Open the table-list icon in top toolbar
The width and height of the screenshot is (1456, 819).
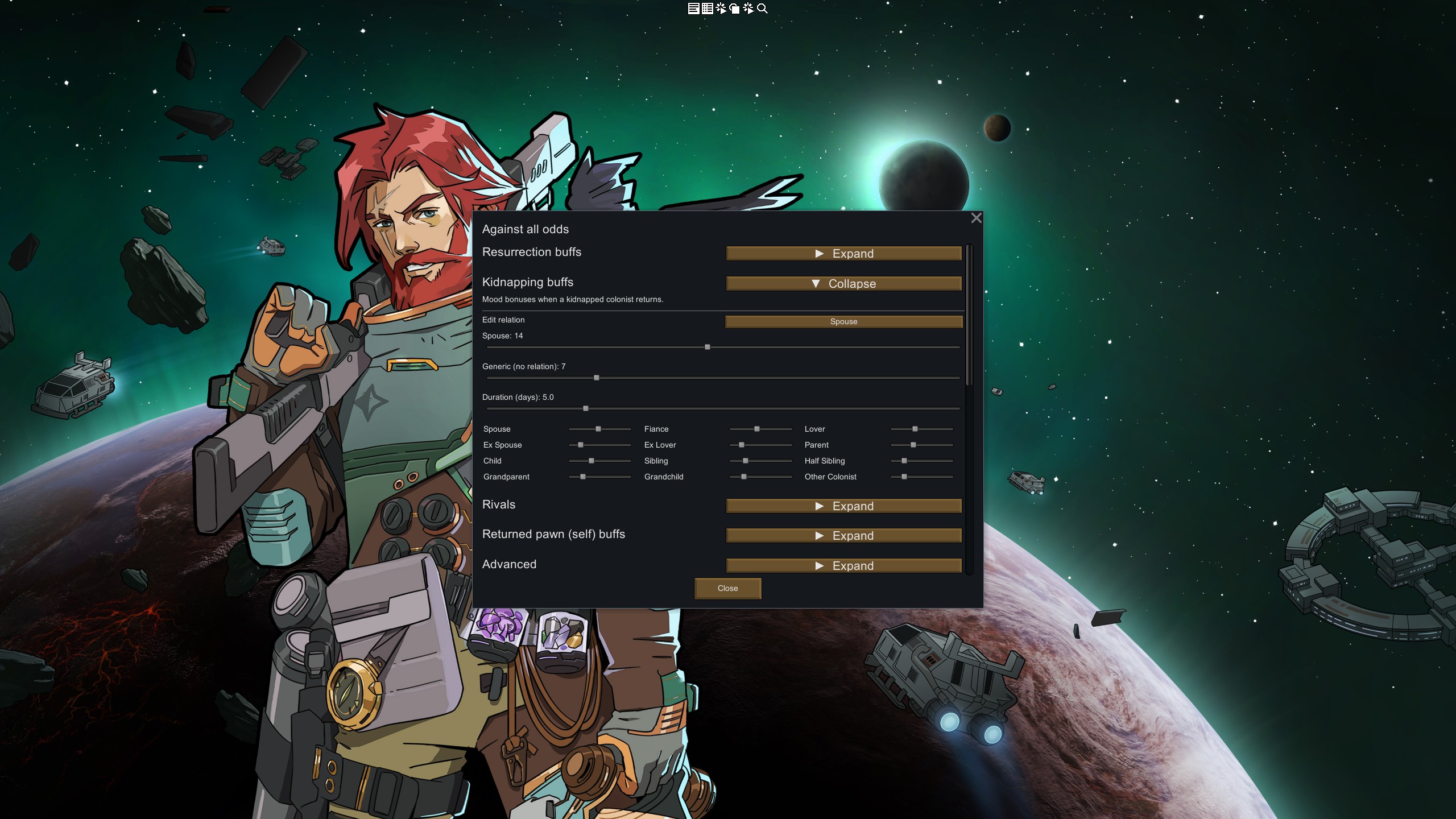708,9
